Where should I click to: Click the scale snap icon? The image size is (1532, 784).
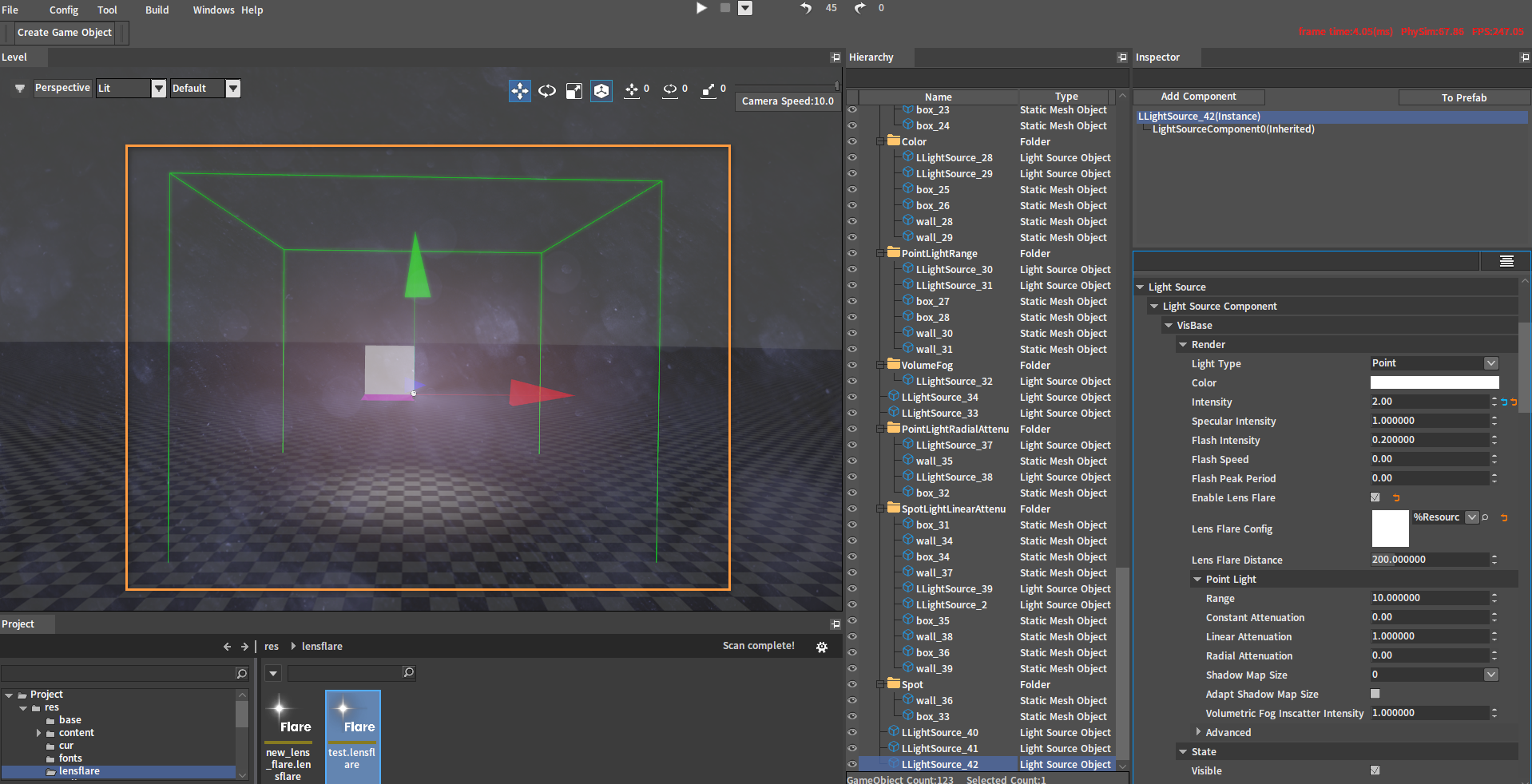(708, 90)
